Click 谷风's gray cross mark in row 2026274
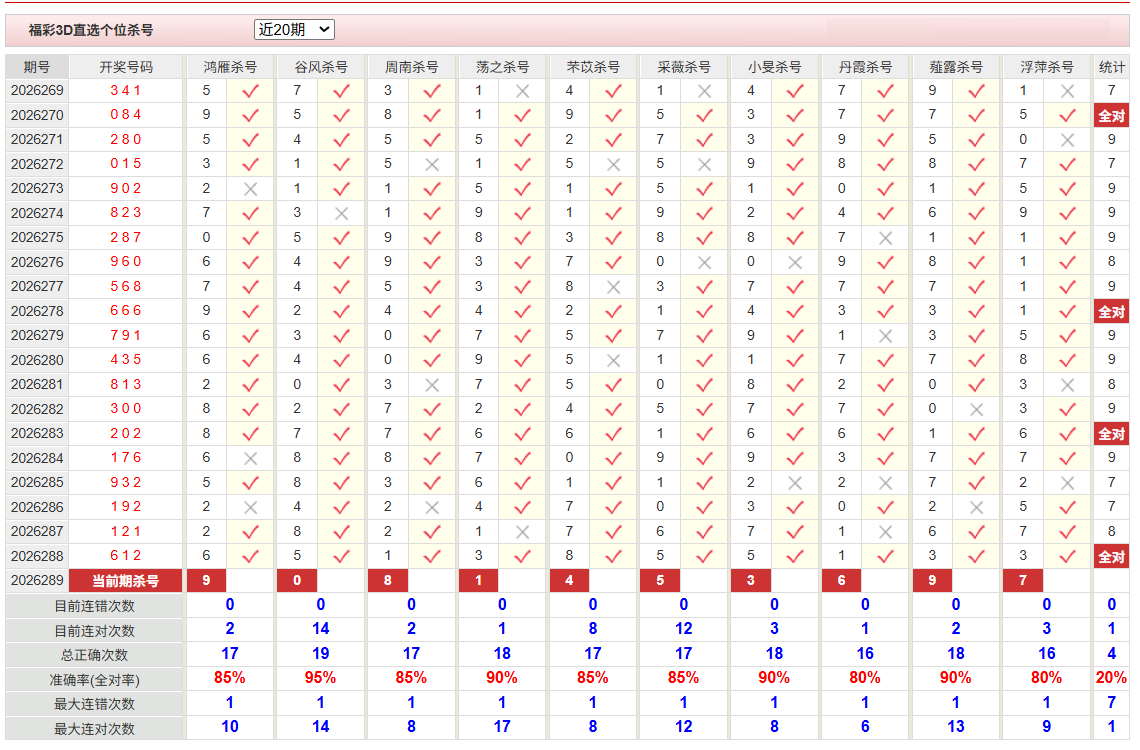This screenshot has height=750, width=1140. point(341,214)
